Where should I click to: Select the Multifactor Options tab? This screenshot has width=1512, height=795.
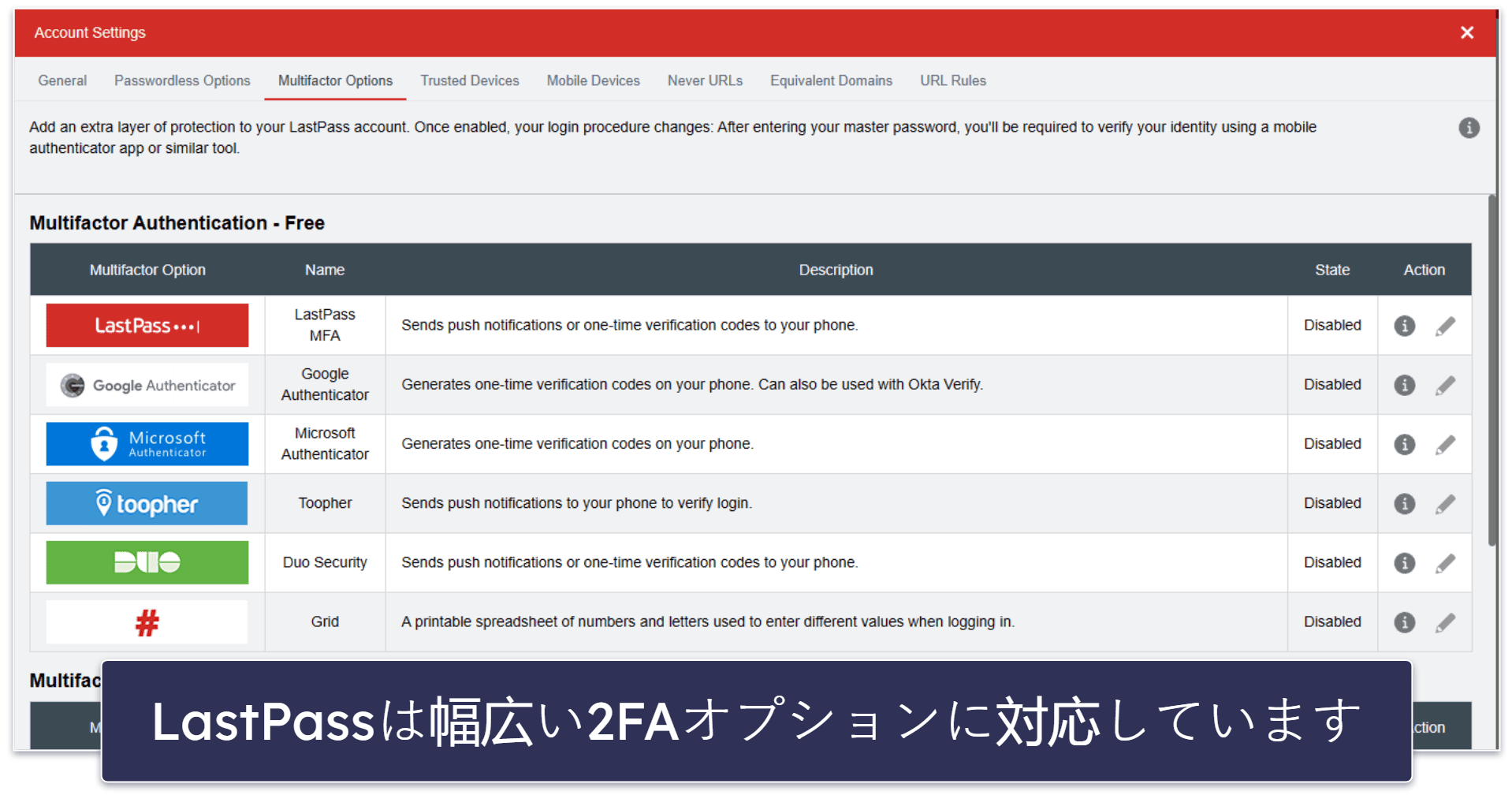point(335,80)
